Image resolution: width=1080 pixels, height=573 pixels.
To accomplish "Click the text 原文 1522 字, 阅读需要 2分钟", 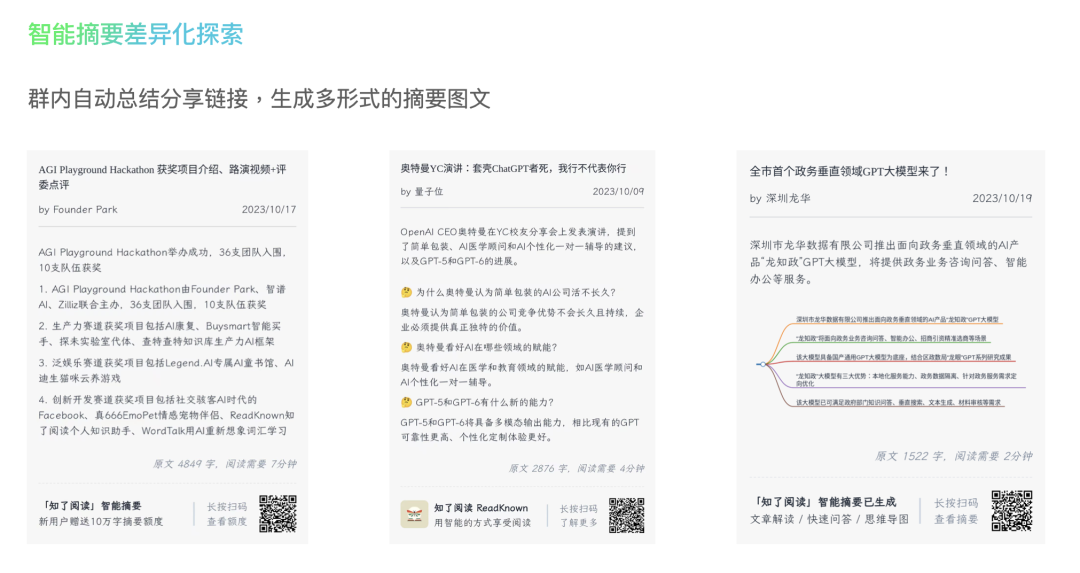I will click(x=953, y=456).
